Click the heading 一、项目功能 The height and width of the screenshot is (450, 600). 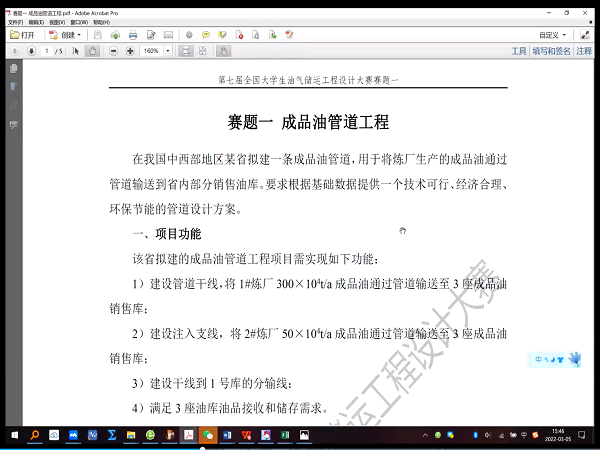pyautogui.click(x=167, y=234)
